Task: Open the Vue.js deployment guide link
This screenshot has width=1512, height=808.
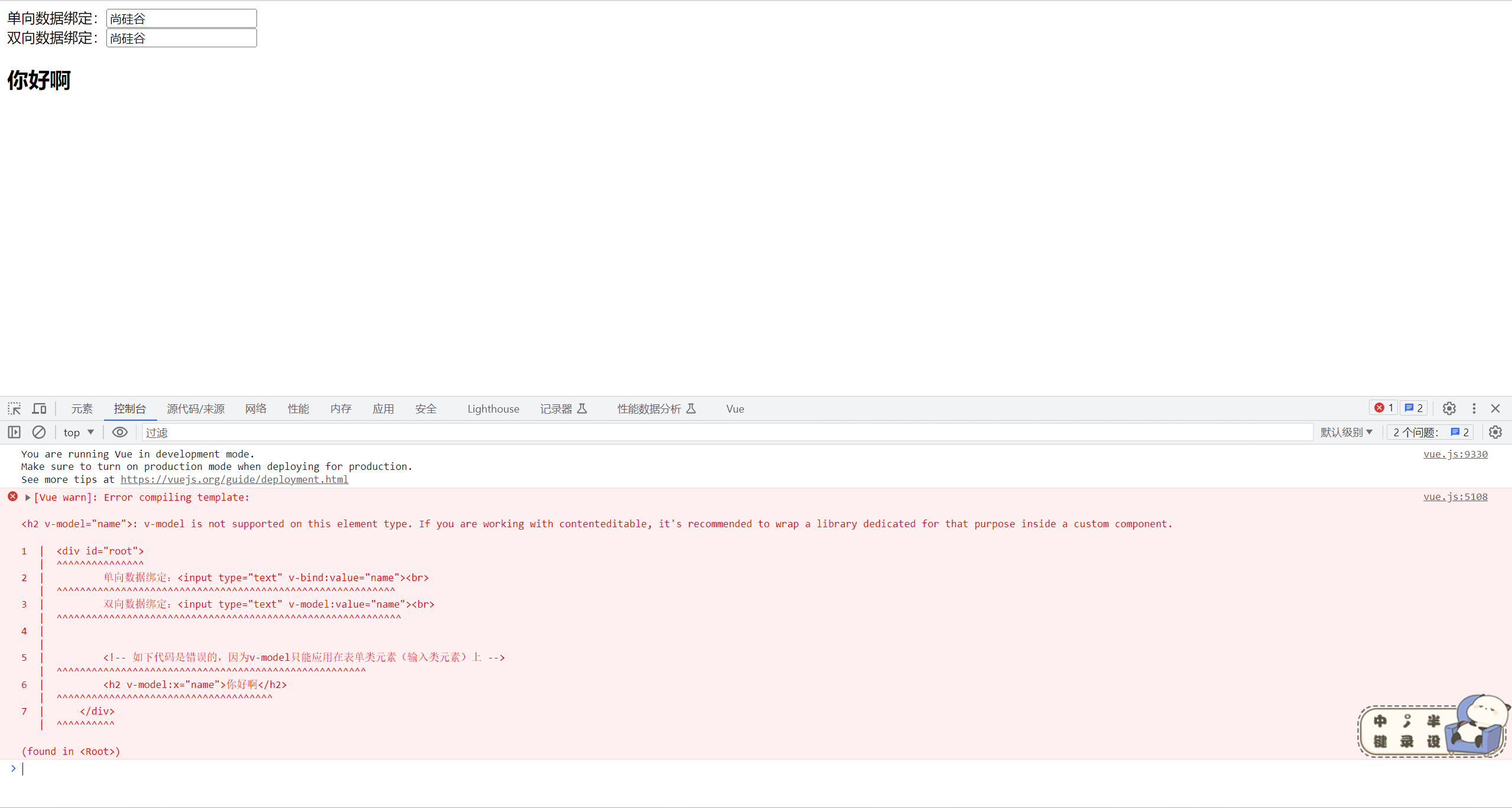Action: point(234,479)
